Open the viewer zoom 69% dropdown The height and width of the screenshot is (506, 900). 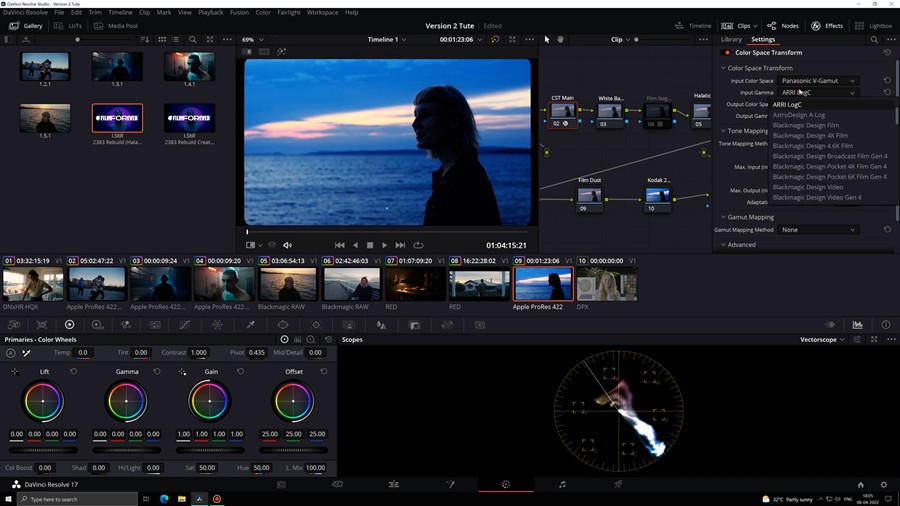click(x=253, y=40)
